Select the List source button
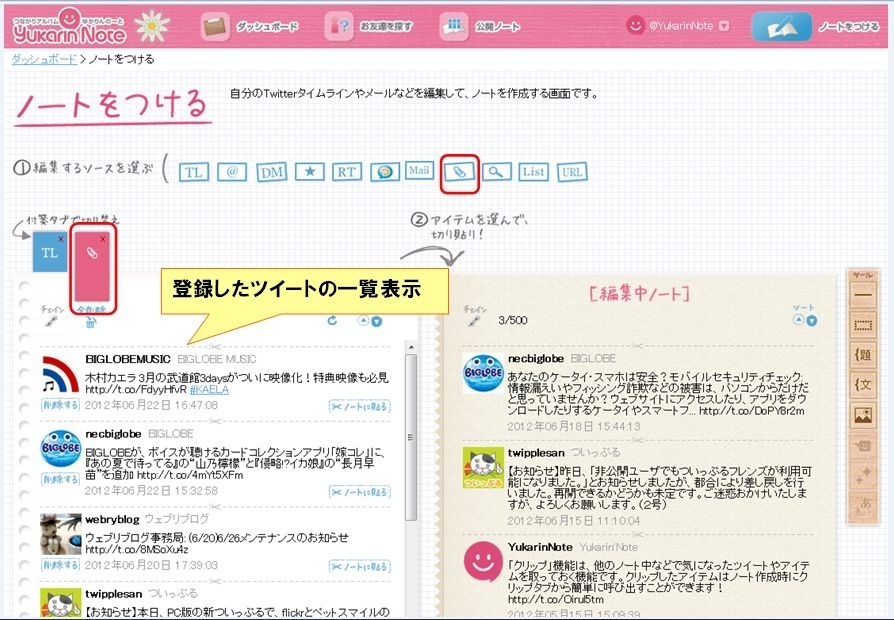Viewport: 894px width, 620px height. tap(534, 172)
